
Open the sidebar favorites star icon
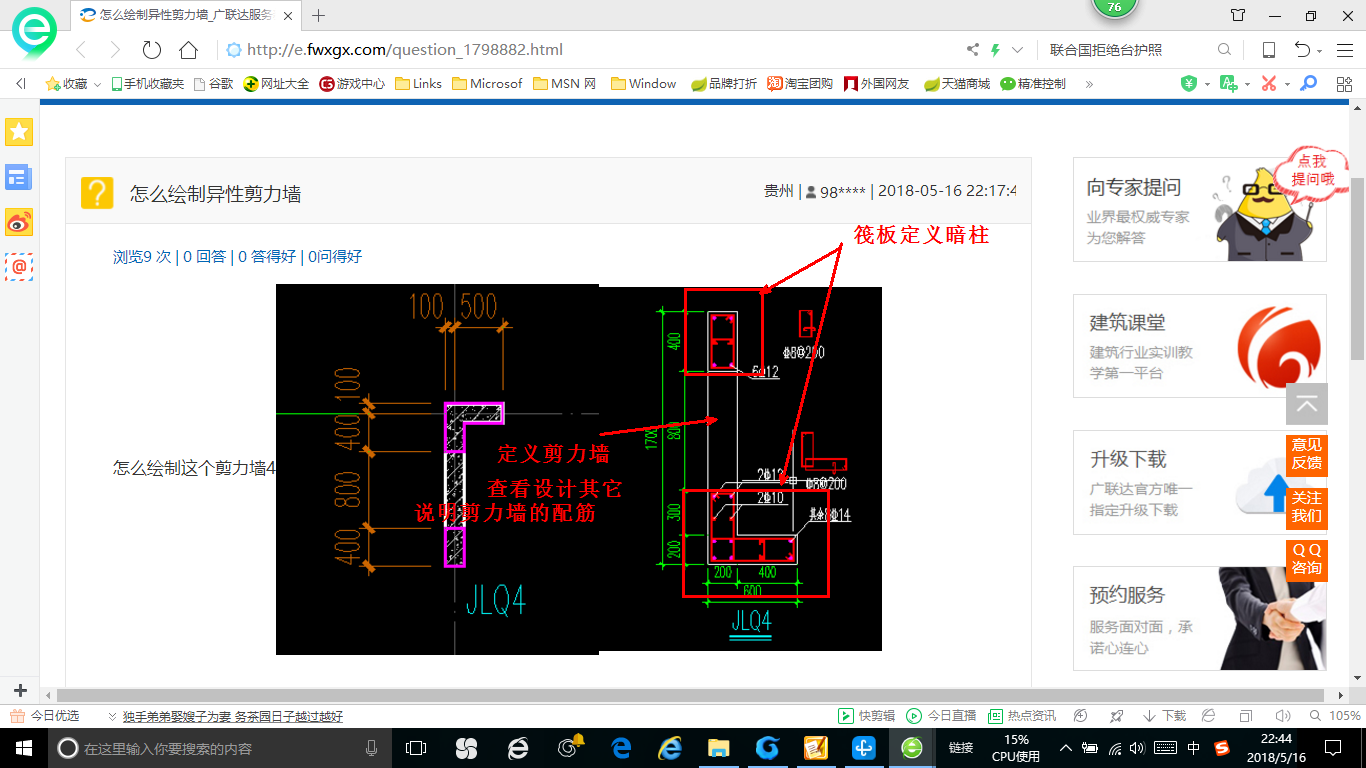tap(19, 131)
